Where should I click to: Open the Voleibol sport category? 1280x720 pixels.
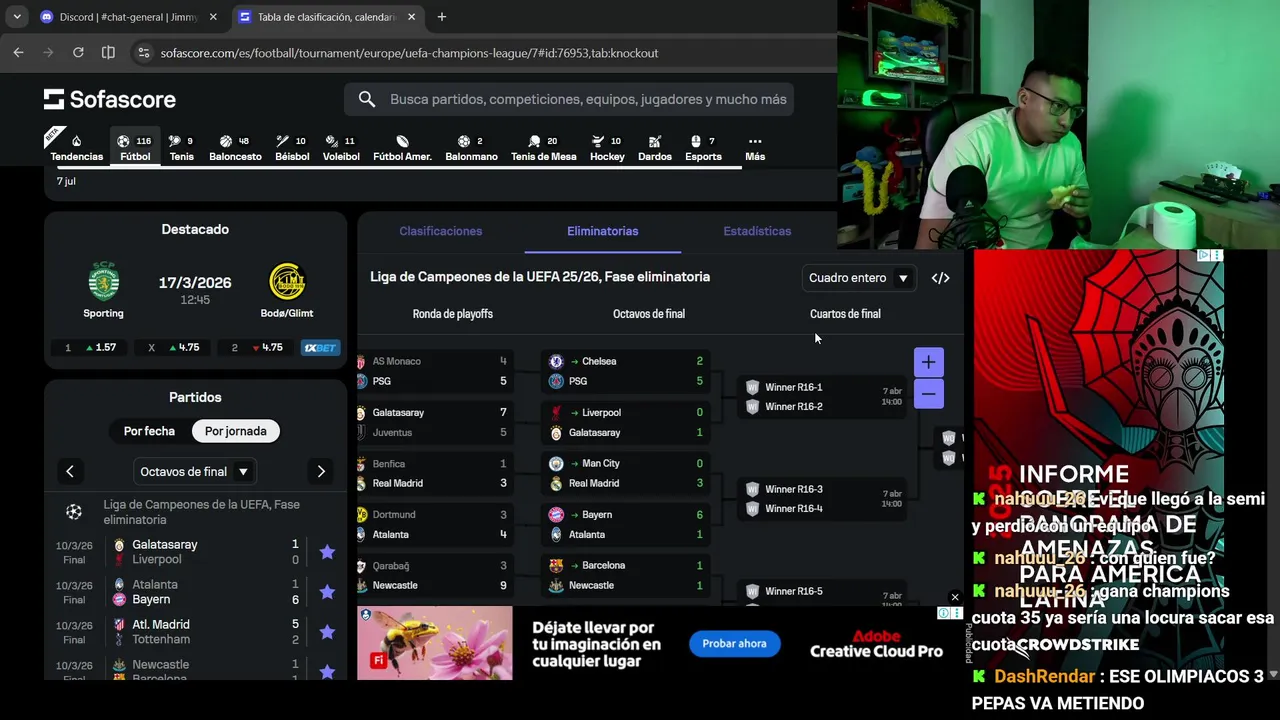click(341, 148)
